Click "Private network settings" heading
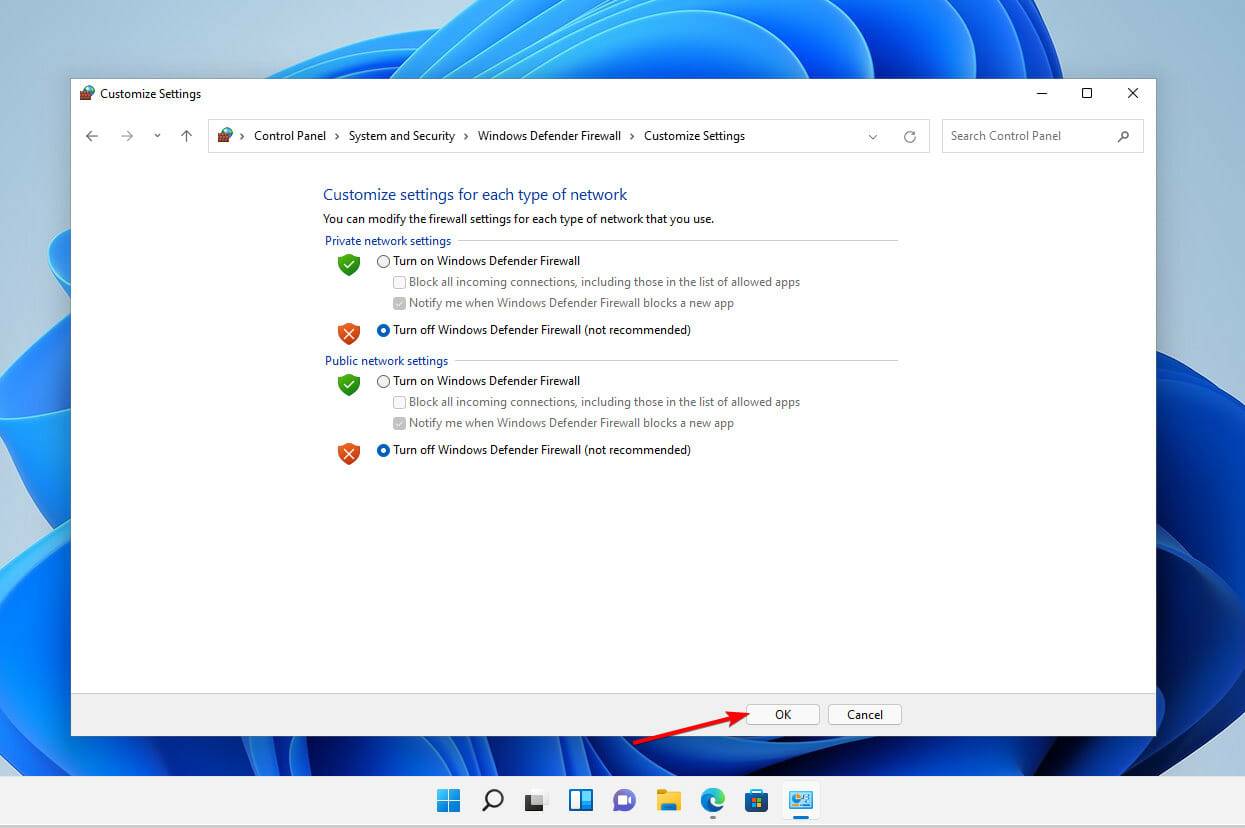 point(388,241)
